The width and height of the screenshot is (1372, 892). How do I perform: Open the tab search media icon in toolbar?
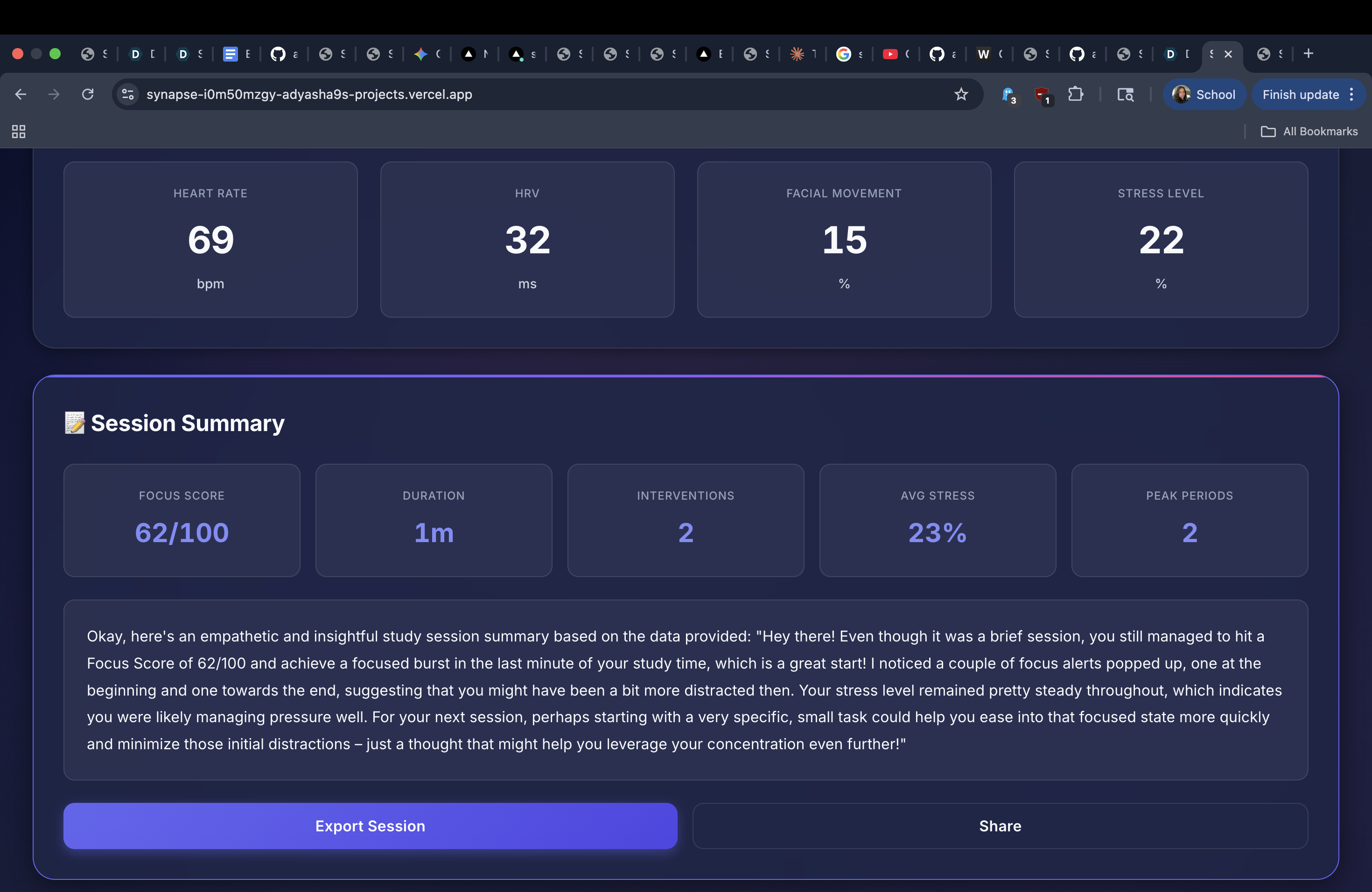click(x=1125, y=95)
